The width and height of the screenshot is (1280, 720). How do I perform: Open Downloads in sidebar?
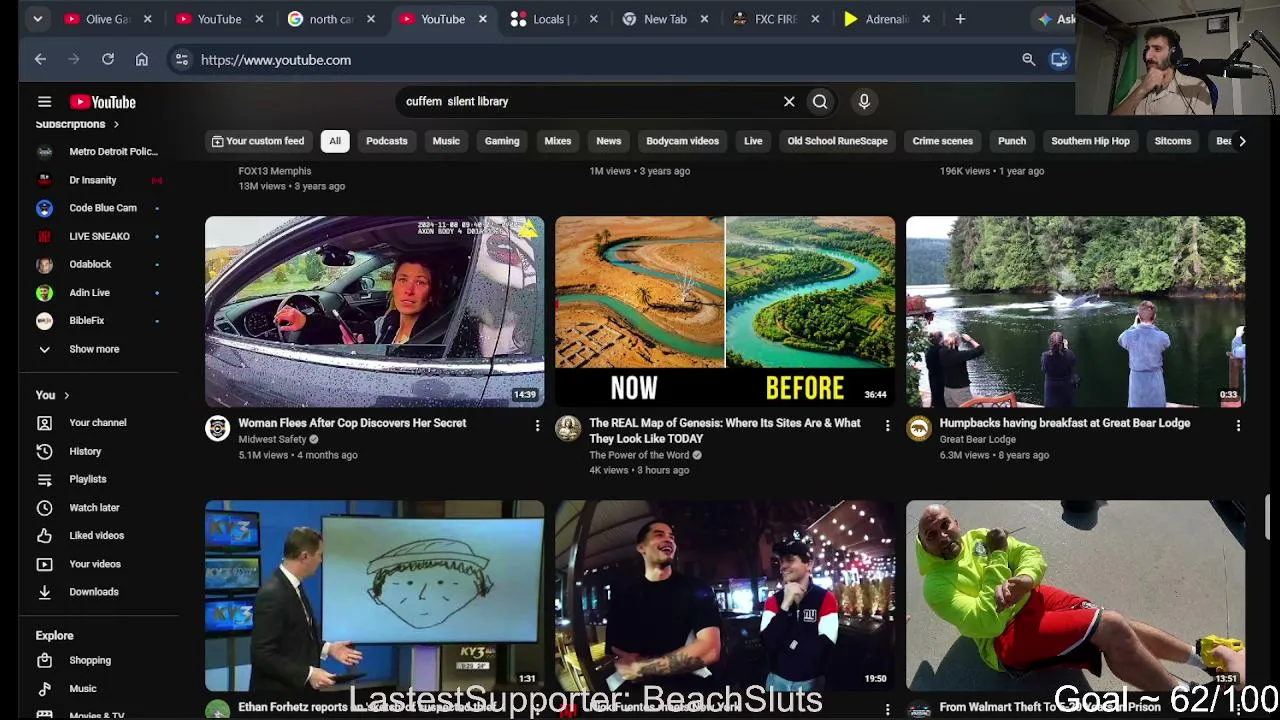click(x=94, y=592)
